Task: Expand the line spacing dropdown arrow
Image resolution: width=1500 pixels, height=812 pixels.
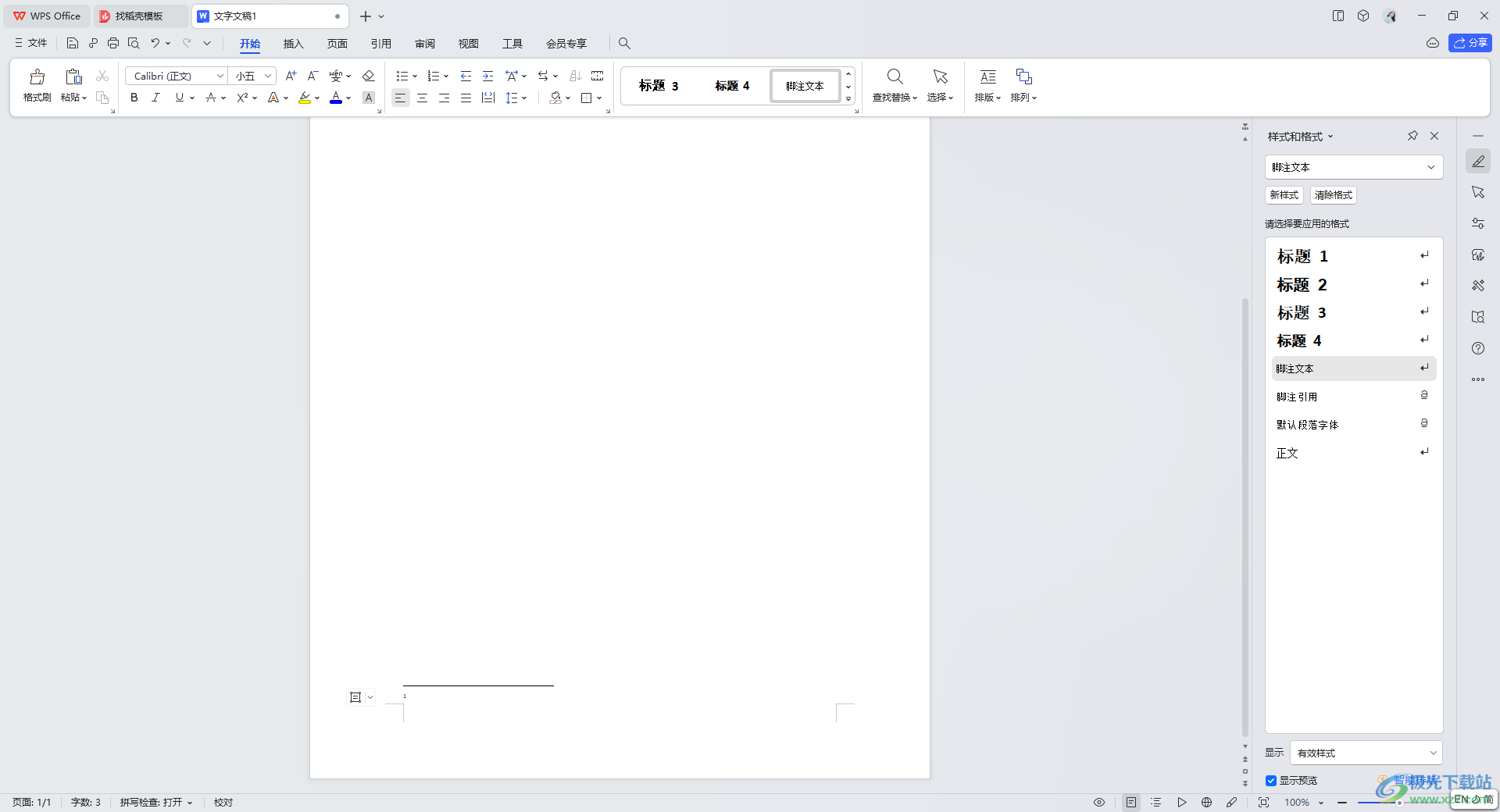Action: coord(524,98)
